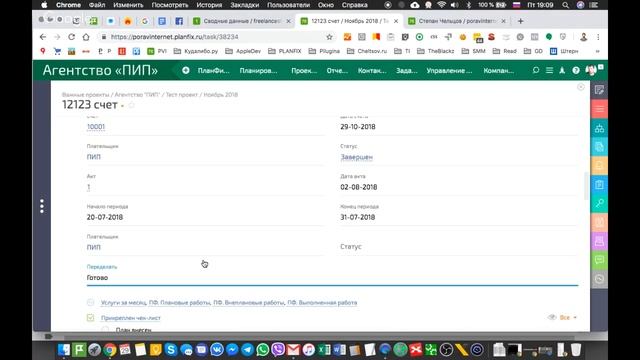
Task: Open the ПланФи... header menu
Action: [x=213, y=71]
